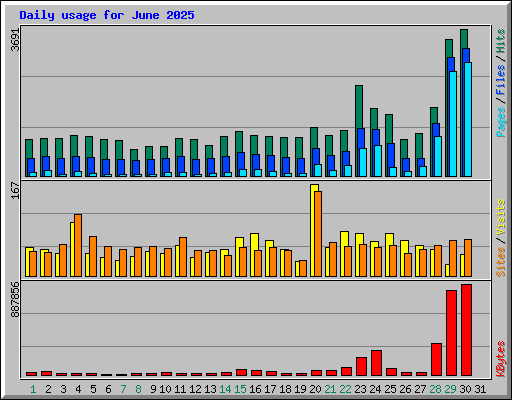Click the cyan "Pages" legend label
This screenshot has height=400, width=512.
click(501, 122)
